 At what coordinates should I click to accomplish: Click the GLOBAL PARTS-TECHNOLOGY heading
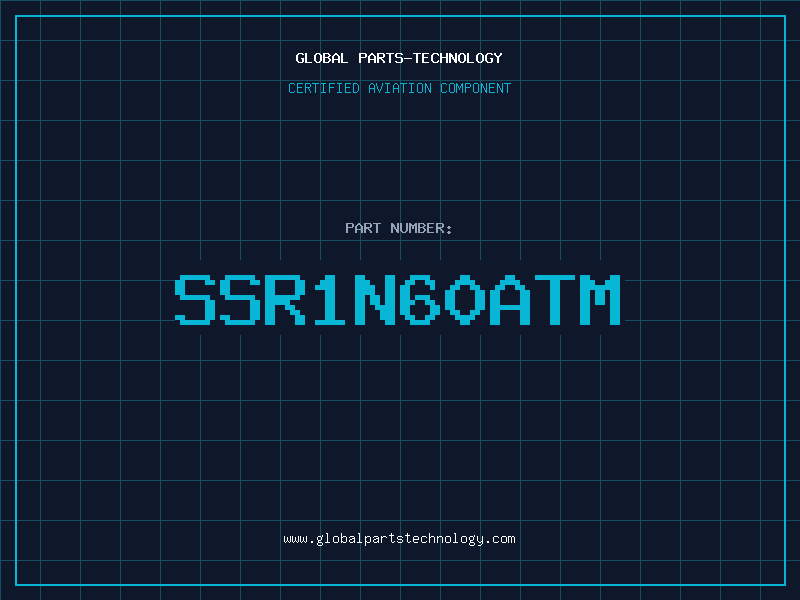(x=399, y=58)
